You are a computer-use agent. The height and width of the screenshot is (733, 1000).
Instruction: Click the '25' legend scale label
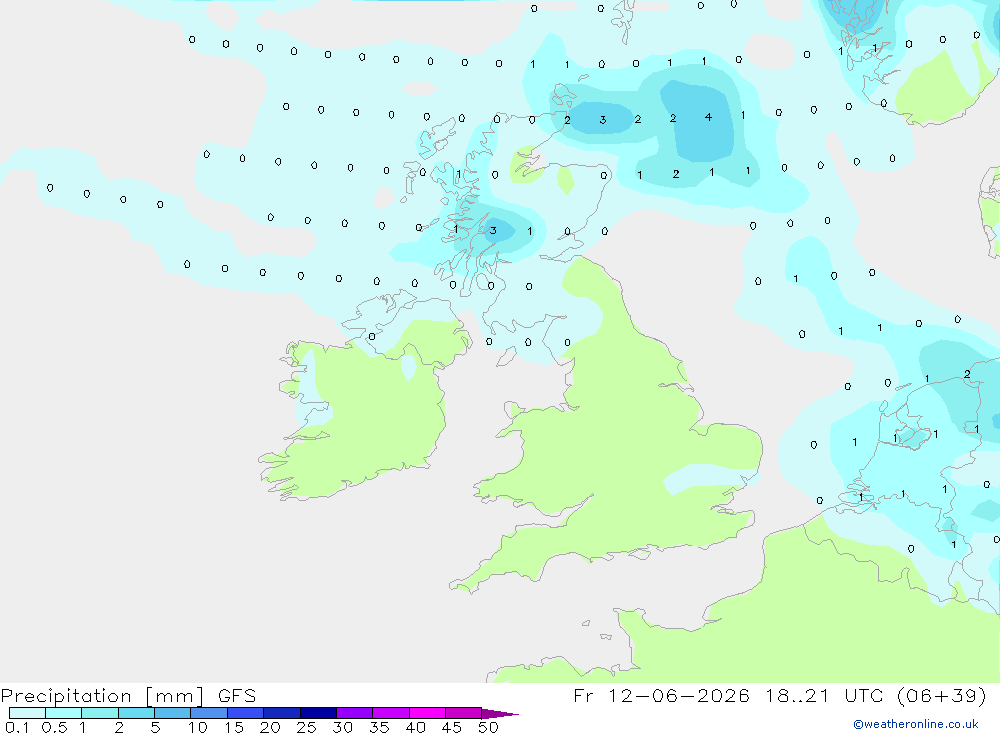306,727
